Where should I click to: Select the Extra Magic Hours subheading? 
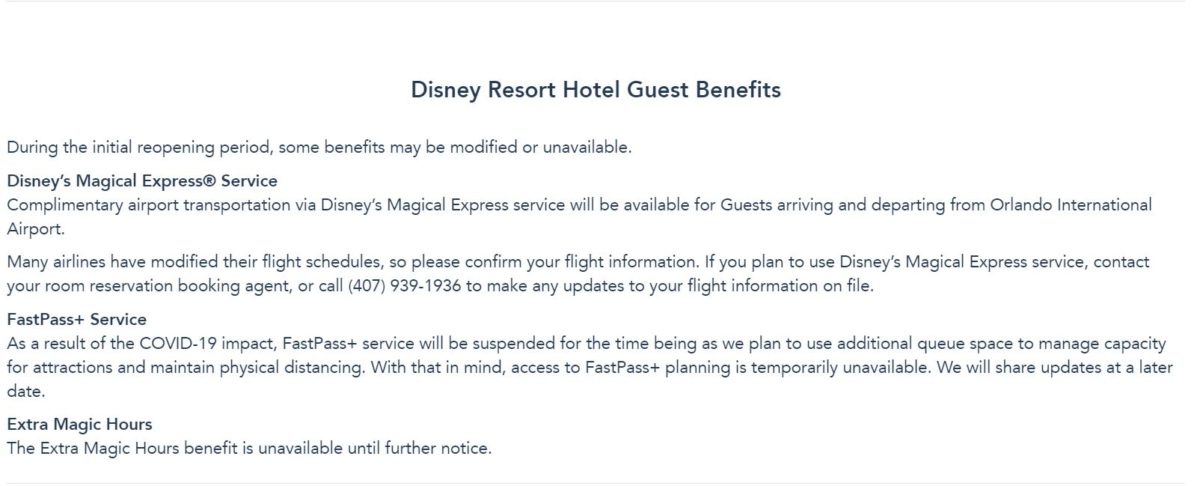(79, 424)
